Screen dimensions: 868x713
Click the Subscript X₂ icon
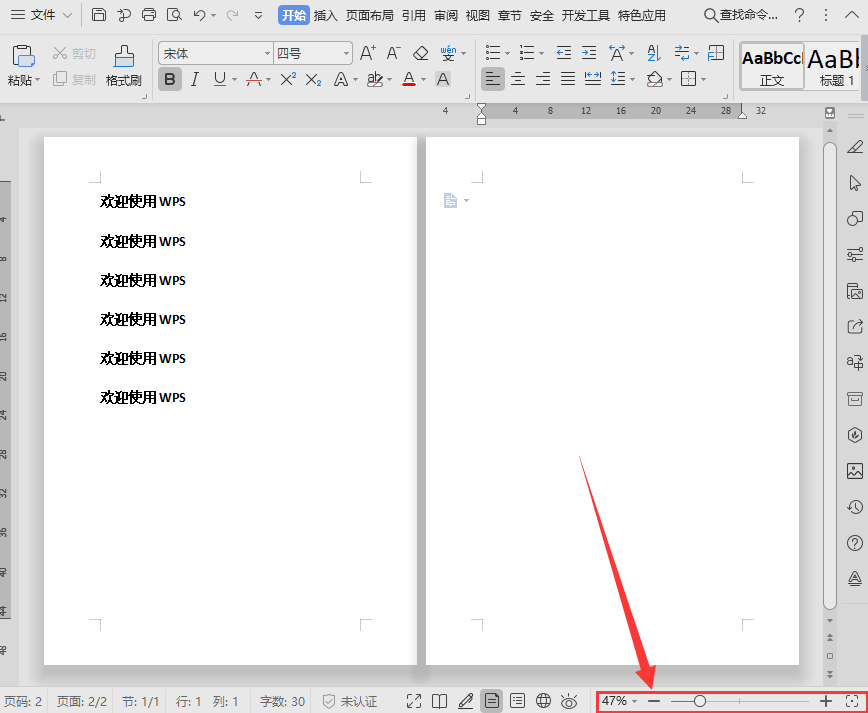pos(313,80)
